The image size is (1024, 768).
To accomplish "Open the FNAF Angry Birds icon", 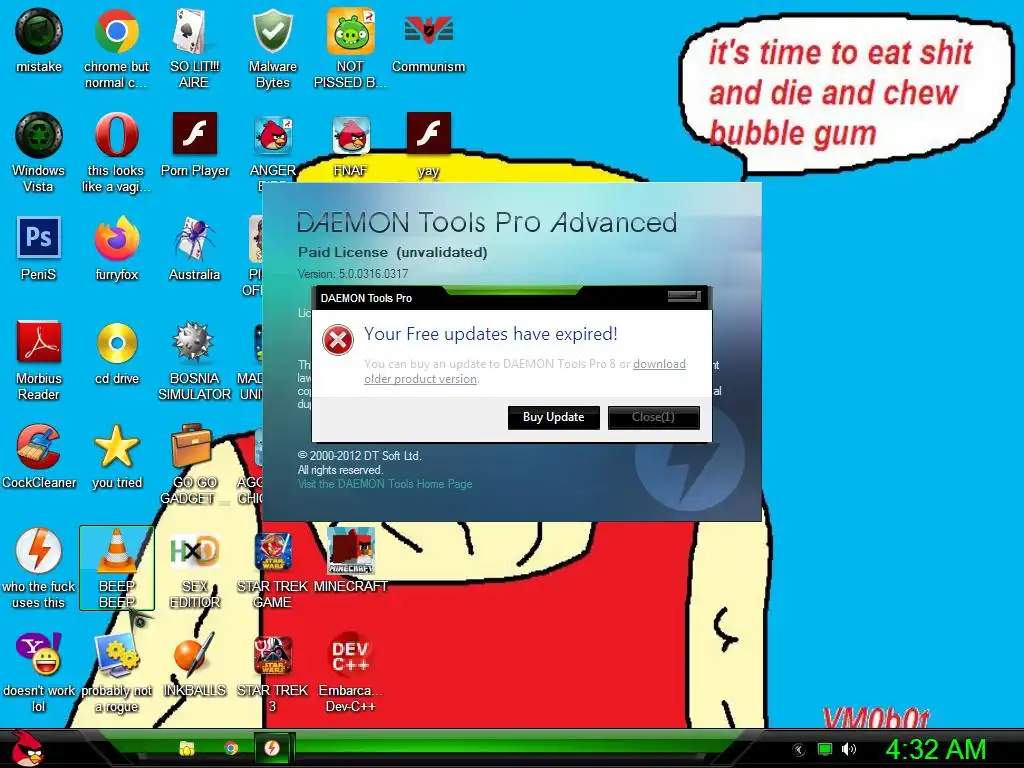I will click(351, 135).
